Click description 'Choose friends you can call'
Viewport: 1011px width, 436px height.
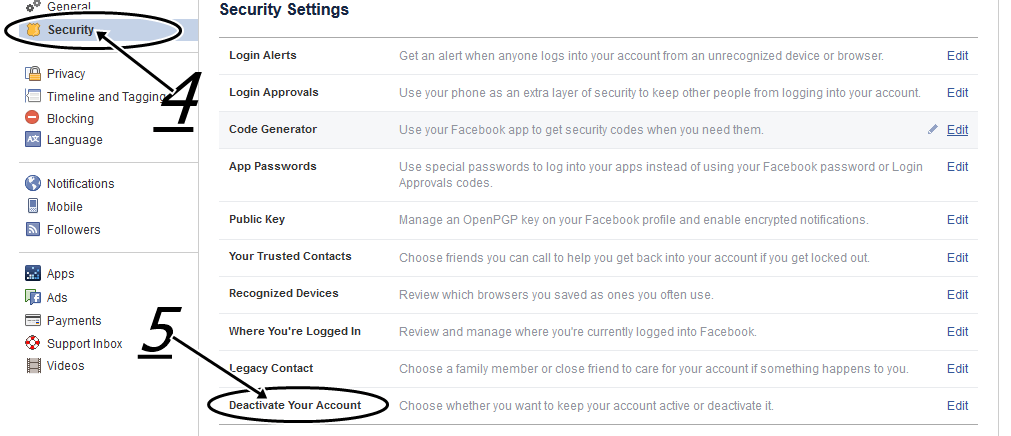tap(634, 258)
